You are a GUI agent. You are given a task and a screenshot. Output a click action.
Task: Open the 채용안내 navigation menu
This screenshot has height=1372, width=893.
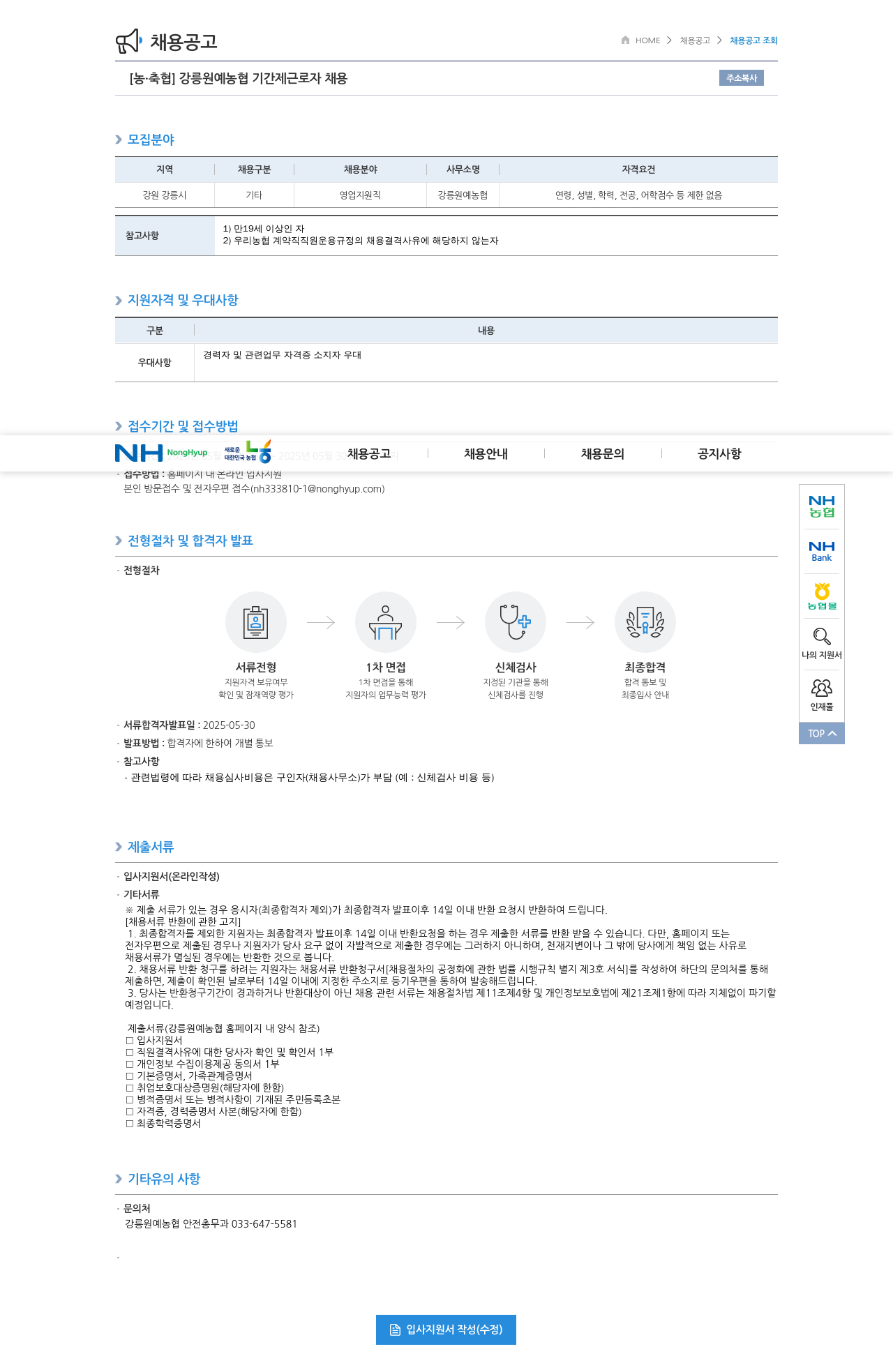point(486,454)
